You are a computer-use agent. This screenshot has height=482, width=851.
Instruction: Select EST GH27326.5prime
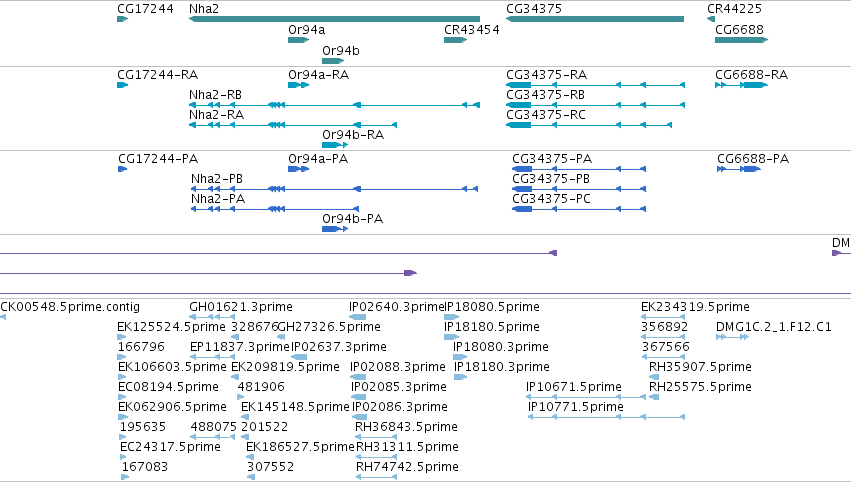click(329, 327)
